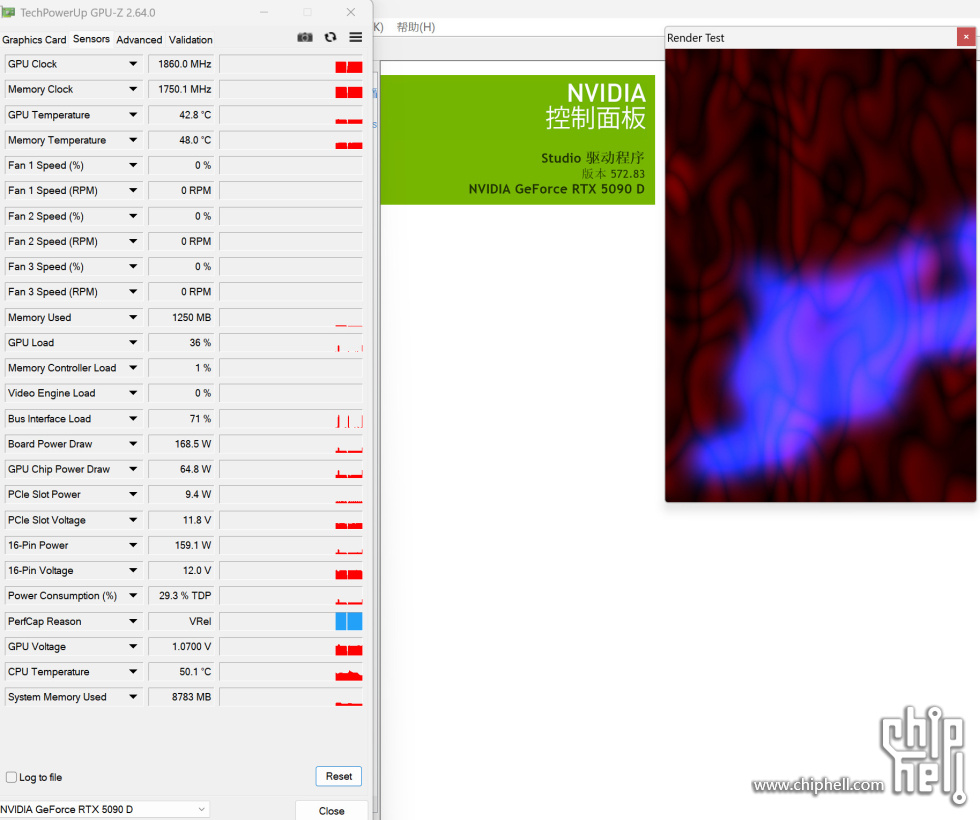Click the Render Test animation area
This screenshot has width=980, height=820.
coord(820,275)
